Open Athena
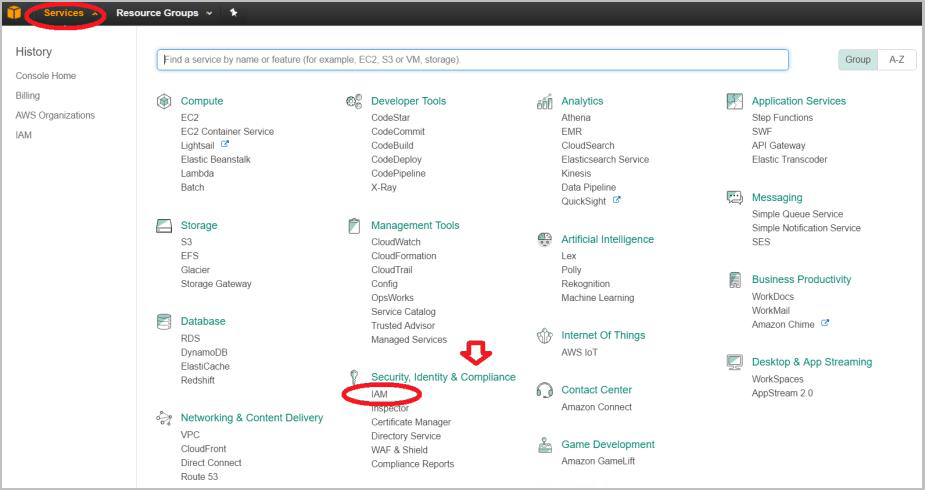This screenshot has height=490, width=925. pyautogui.click(x=576, y=117)
